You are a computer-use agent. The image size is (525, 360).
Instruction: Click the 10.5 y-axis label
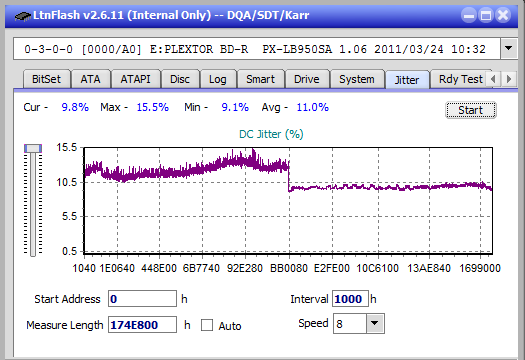click(67, 183)
